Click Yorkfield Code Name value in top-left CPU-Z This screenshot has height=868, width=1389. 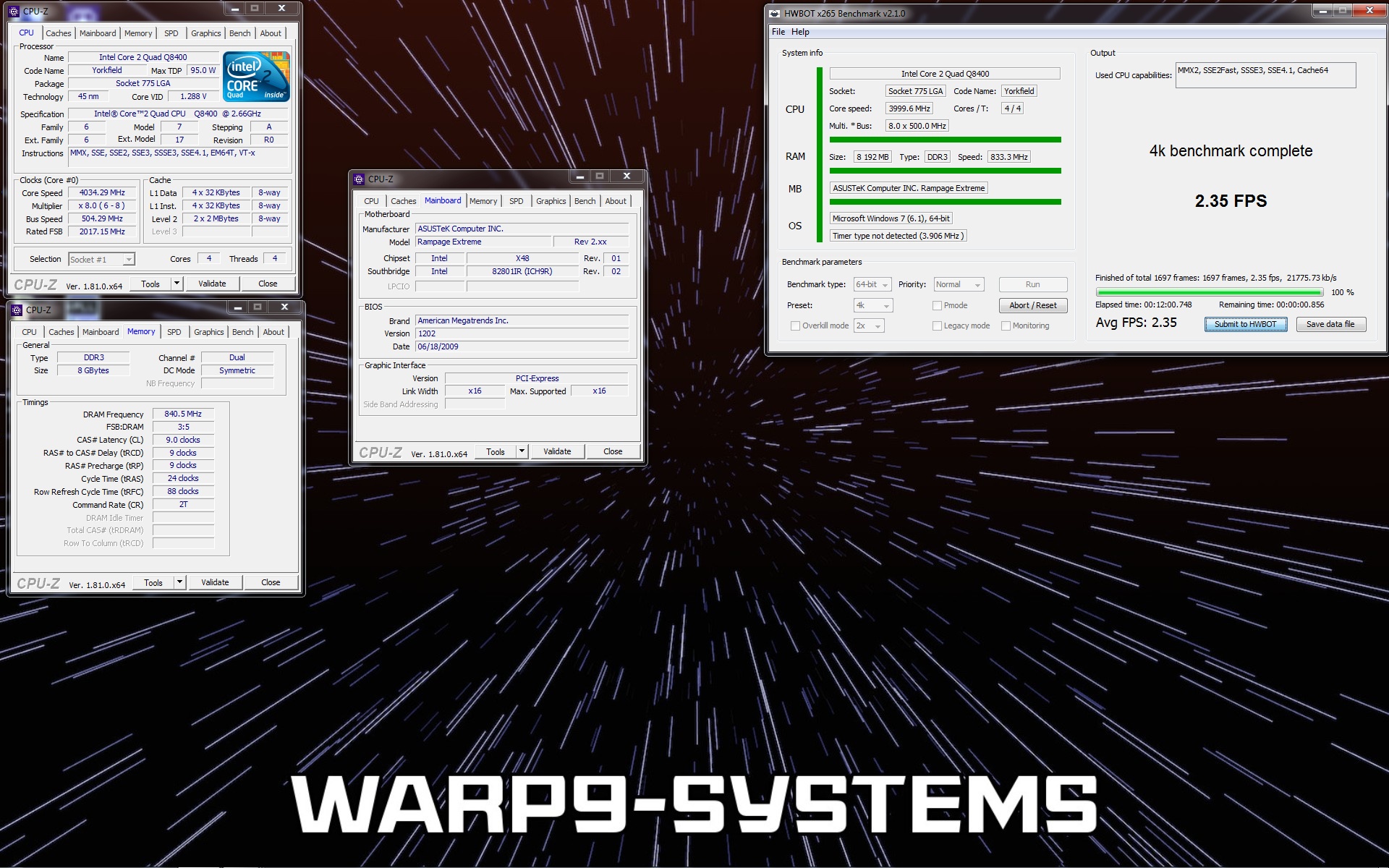pyautogui.click(x=107, y=70)
